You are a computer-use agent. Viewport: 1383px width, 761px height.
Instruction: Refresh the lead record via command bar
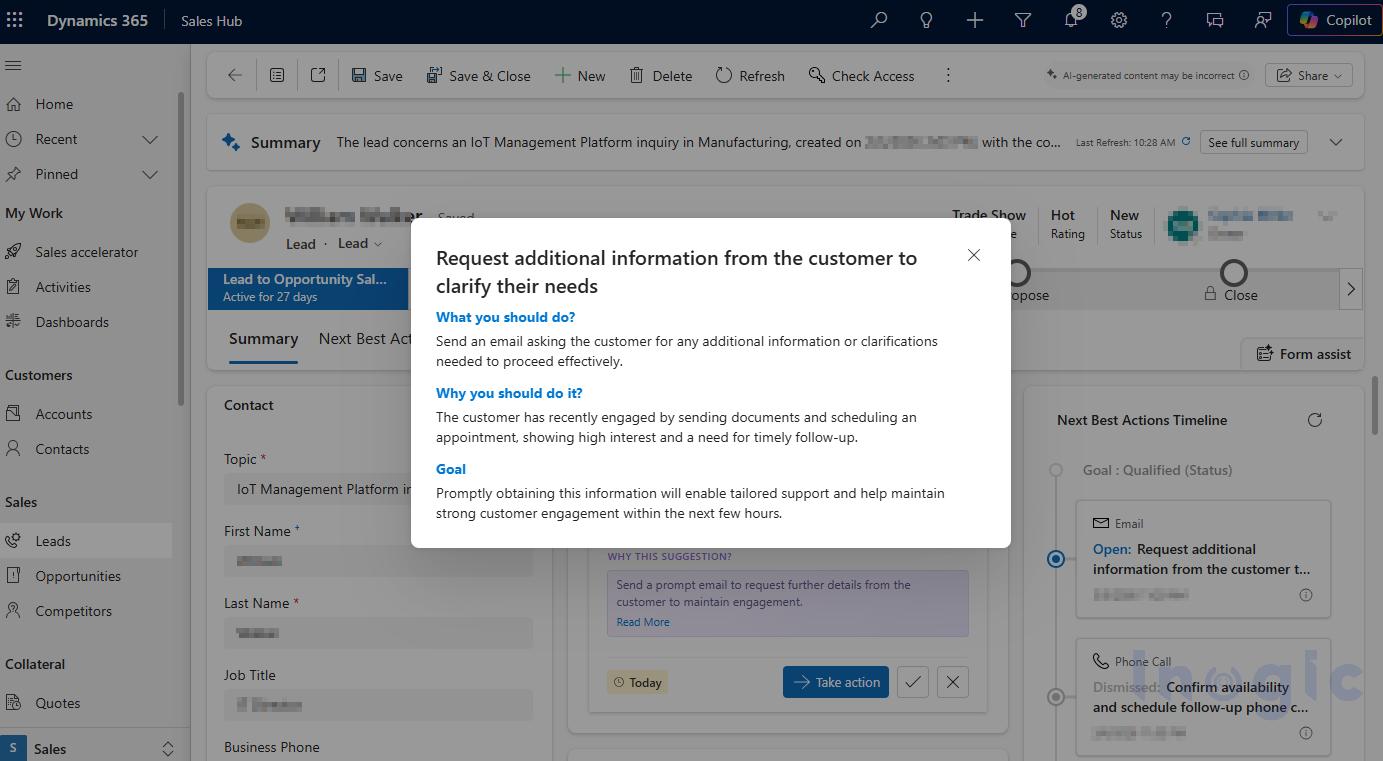749,75
